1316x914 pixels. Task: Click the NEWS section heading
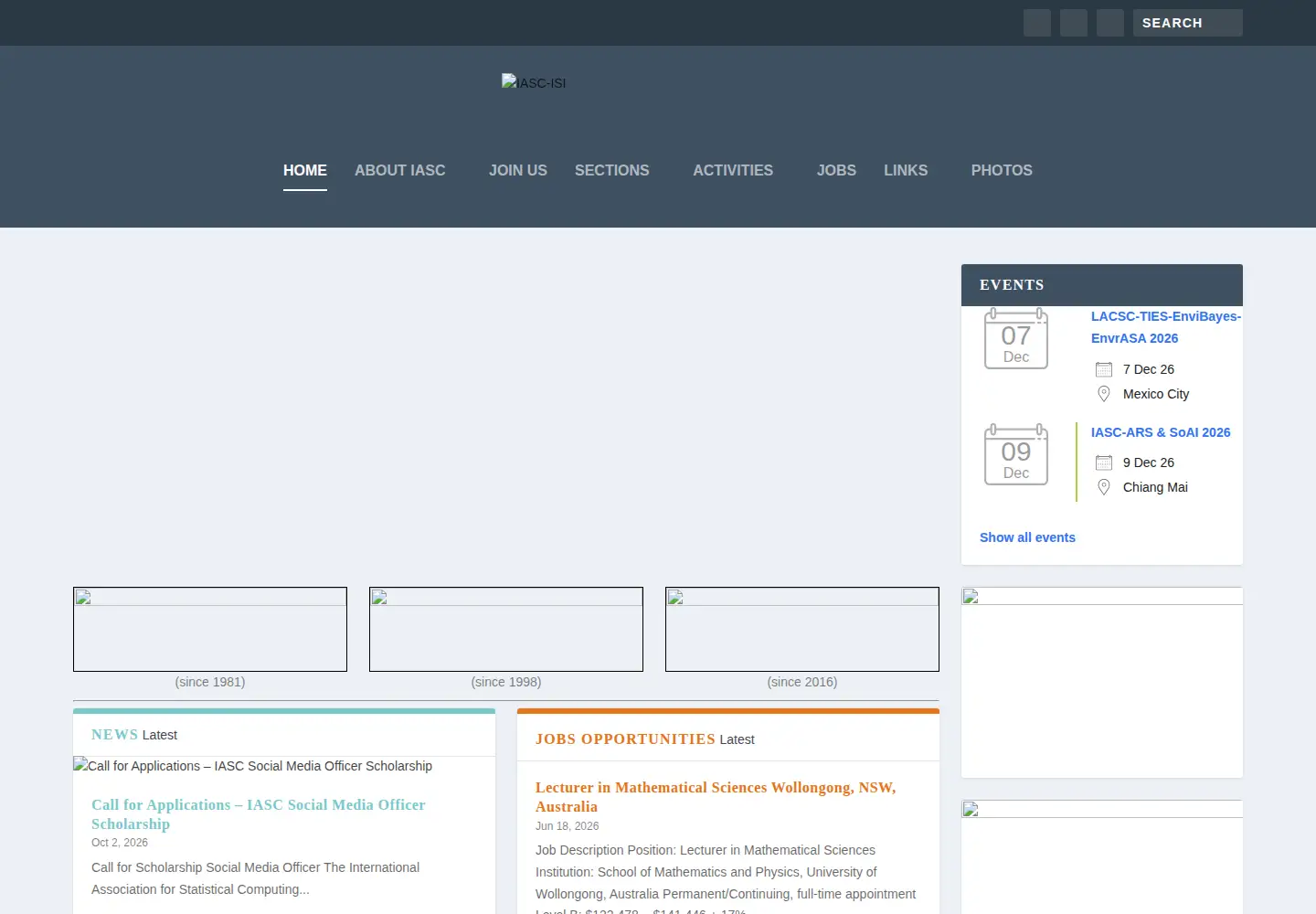pyautogui.click(x=114, y=735)
